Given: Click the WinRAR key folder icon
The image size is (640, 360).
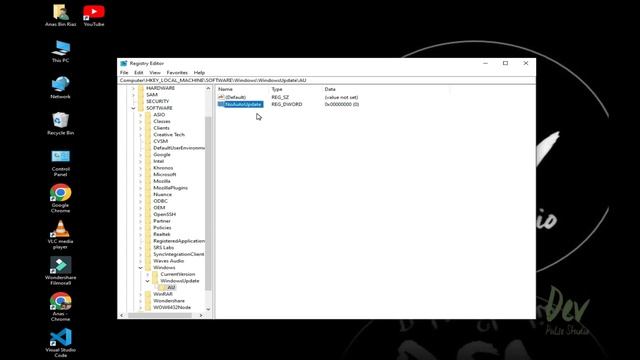Looking at the screenshot, I should [x=148, y=294].
